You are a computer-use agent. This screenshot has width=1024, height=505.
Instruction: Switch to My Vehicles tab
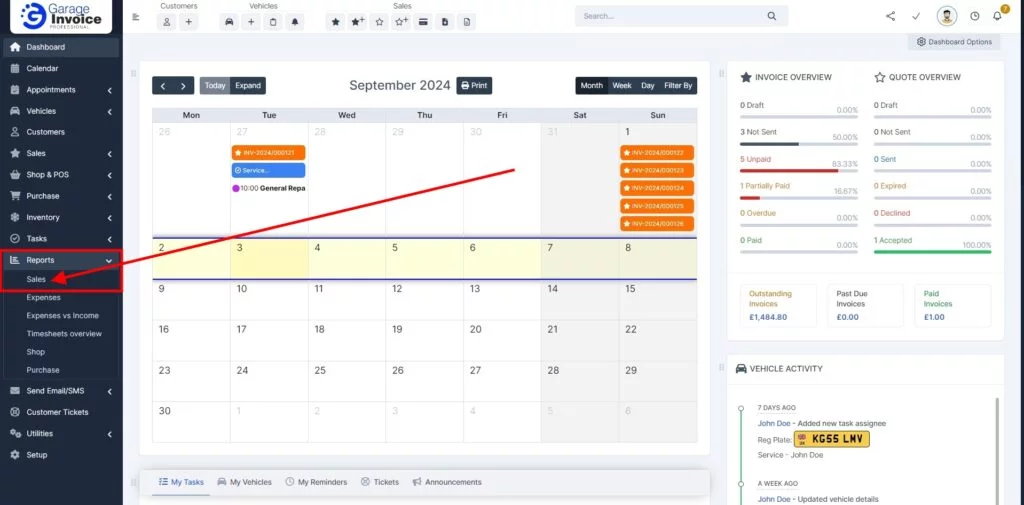tap(244, 482)
